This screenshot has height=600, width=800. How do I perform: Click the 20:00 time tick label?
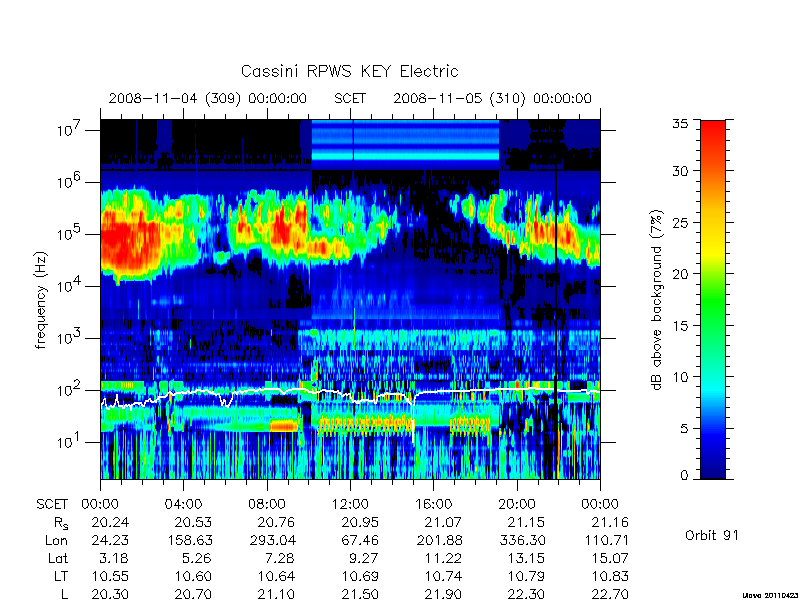pyautogui.click(x=517, y=505)
